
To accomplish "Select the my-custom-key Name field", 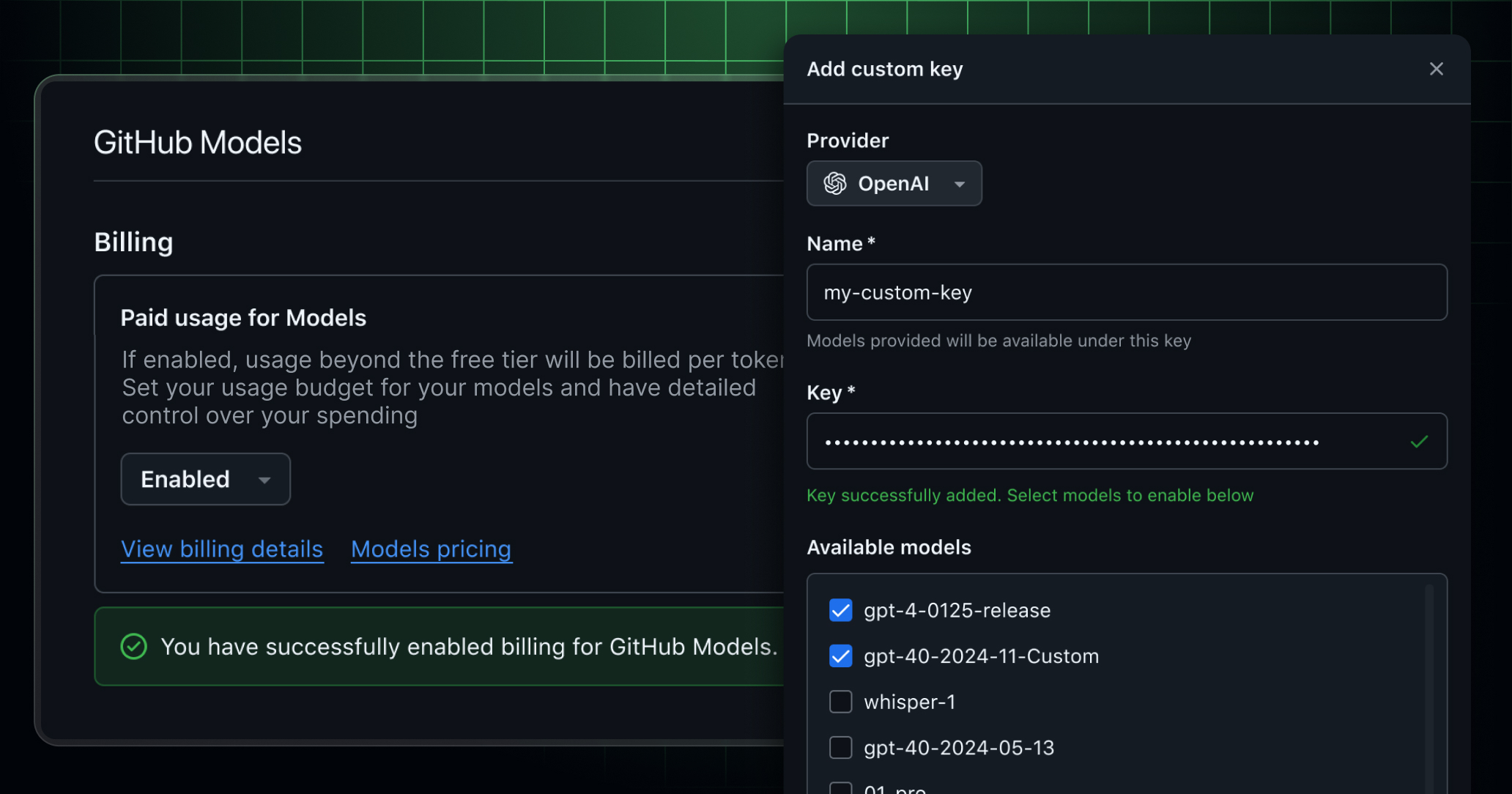I will (x=1127, y=292).
